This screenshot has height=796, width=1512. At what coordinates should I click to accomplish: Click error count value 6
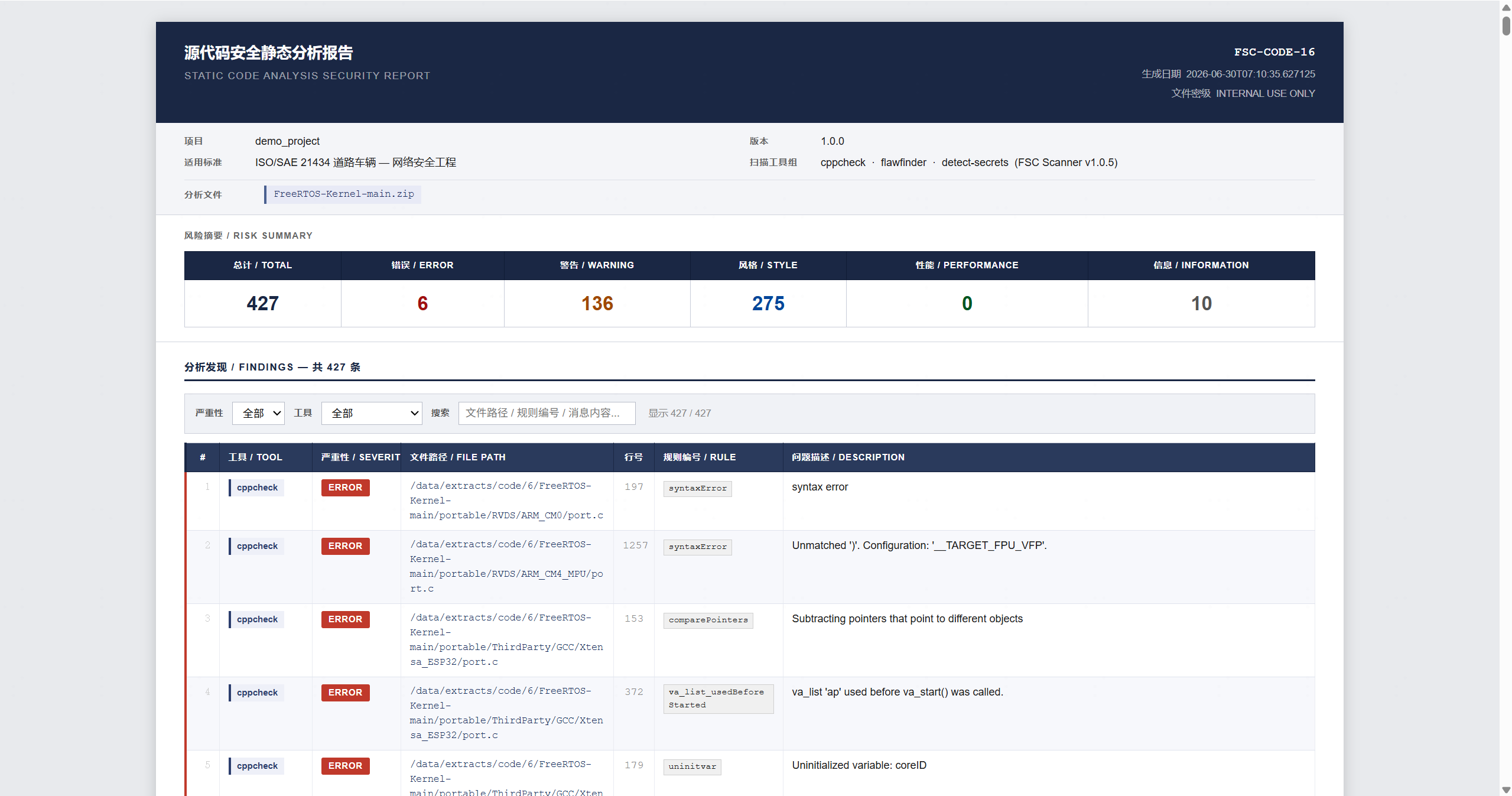[422, 303]
